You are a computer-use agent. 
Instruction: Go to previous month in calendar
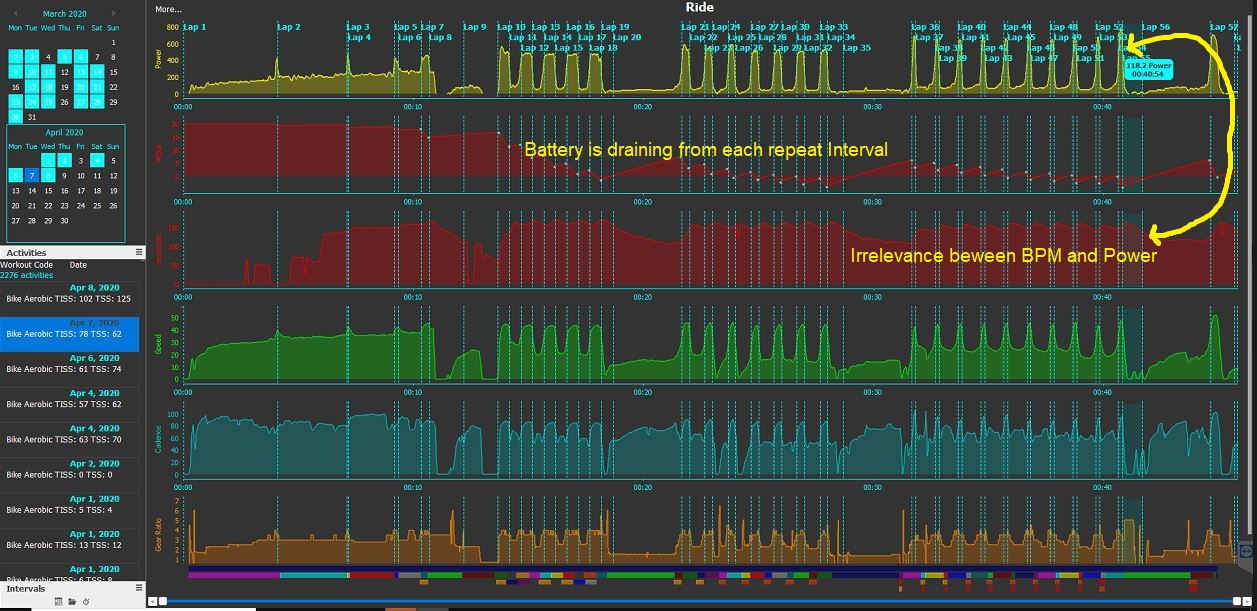coord(15,13)
